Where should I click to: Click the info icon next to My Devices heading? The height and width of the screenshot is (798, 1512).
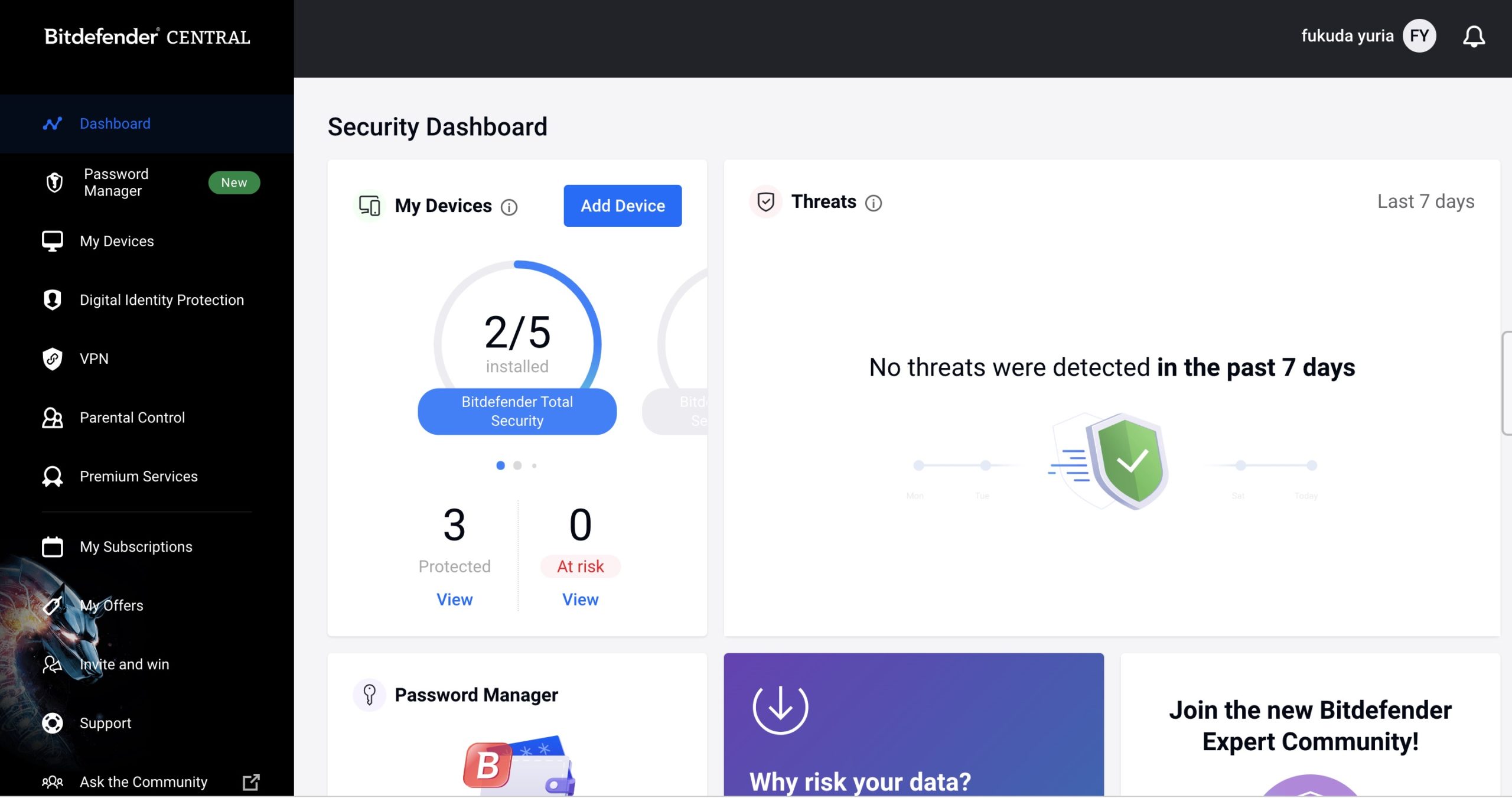[x=509, y=207]
